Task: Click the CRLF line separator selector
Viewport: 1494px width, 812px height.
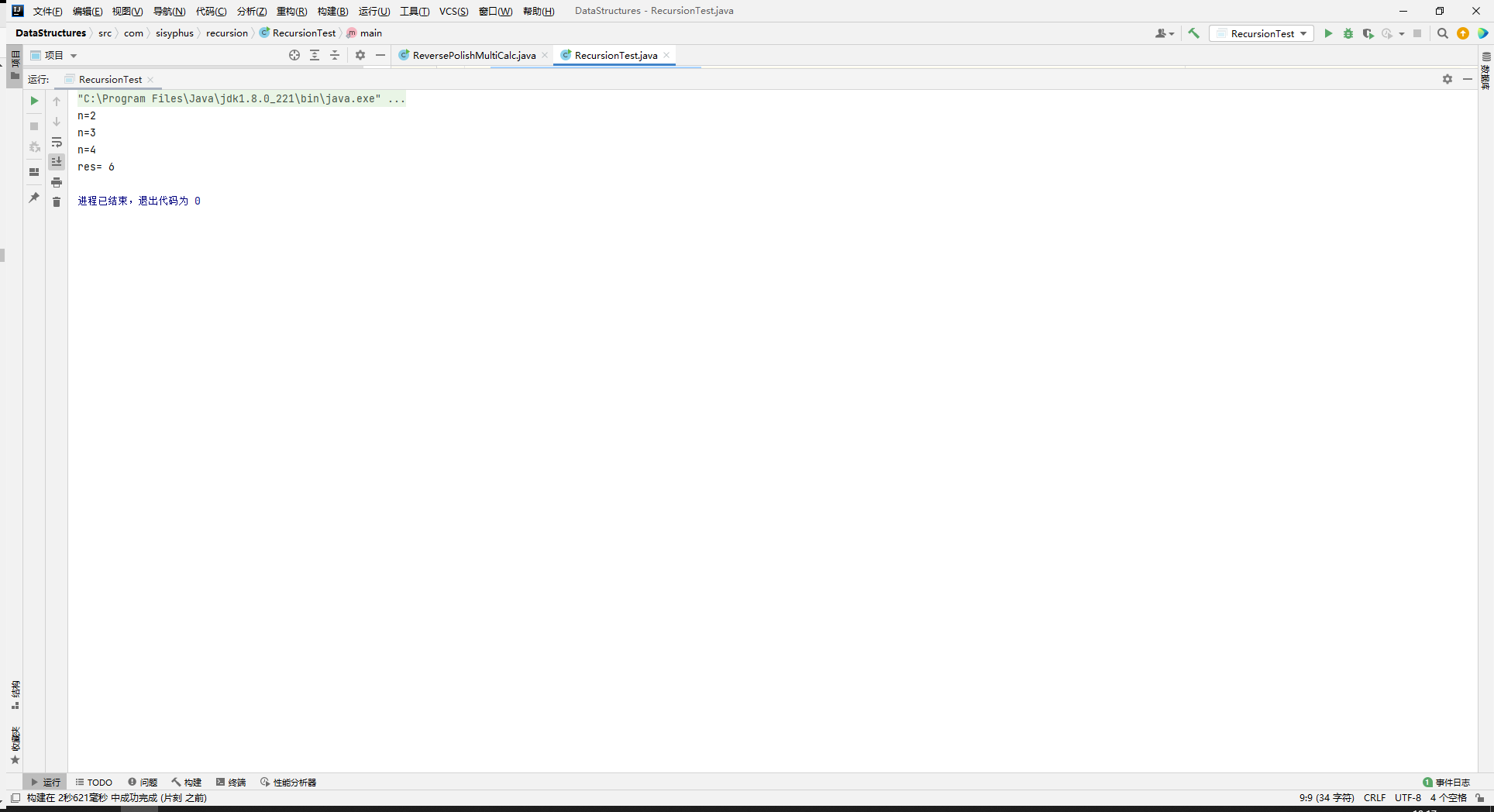Action: click(x=1375, y=797)
